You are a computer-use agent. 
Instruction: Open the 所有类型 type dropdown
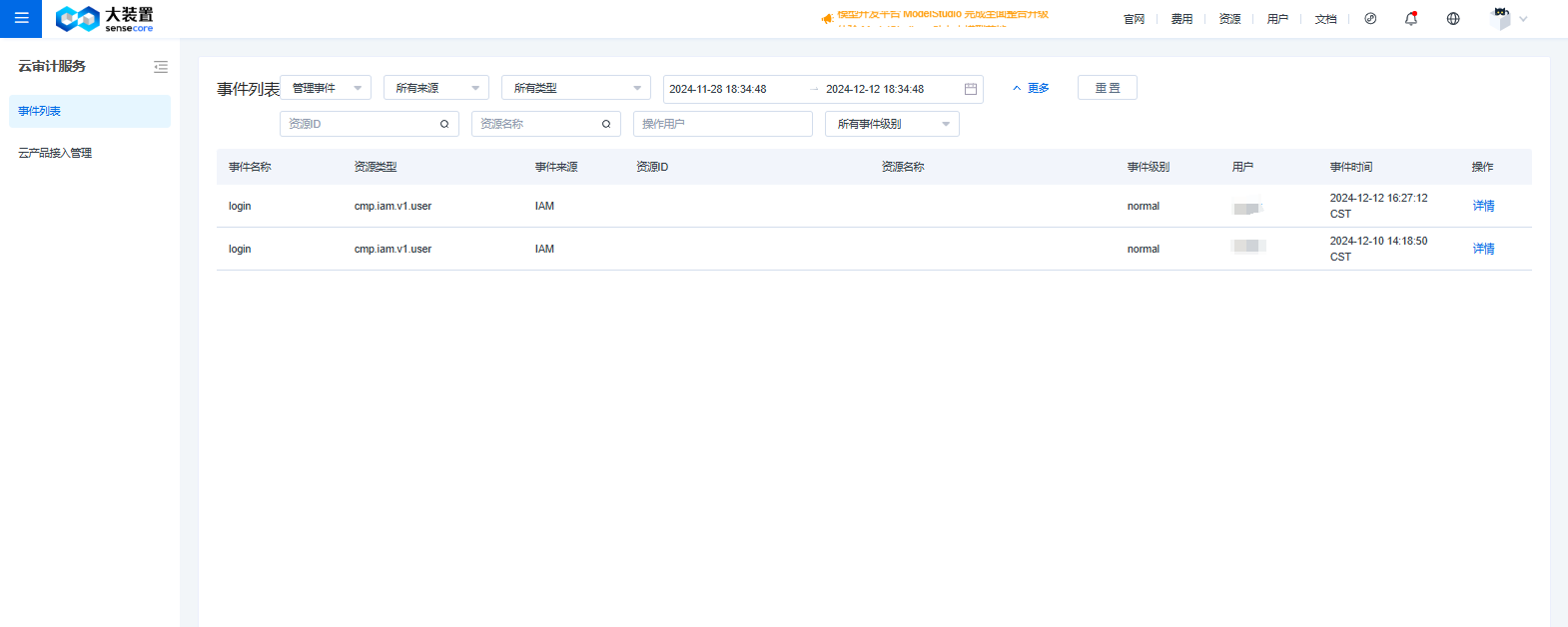coord(576,88)
